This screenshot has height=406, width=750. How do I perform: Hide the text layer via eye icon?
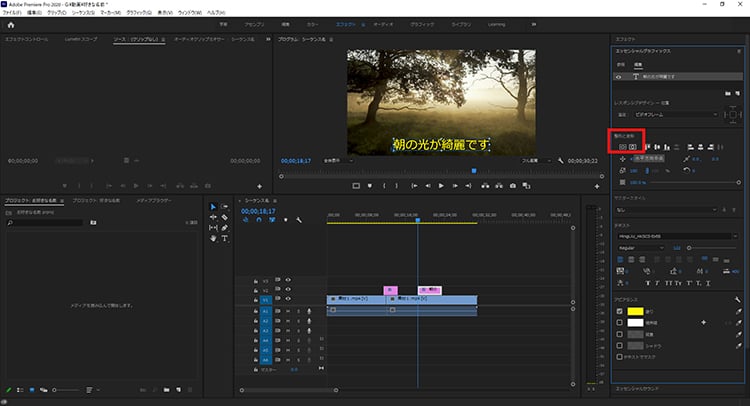[x=619, y=77]
